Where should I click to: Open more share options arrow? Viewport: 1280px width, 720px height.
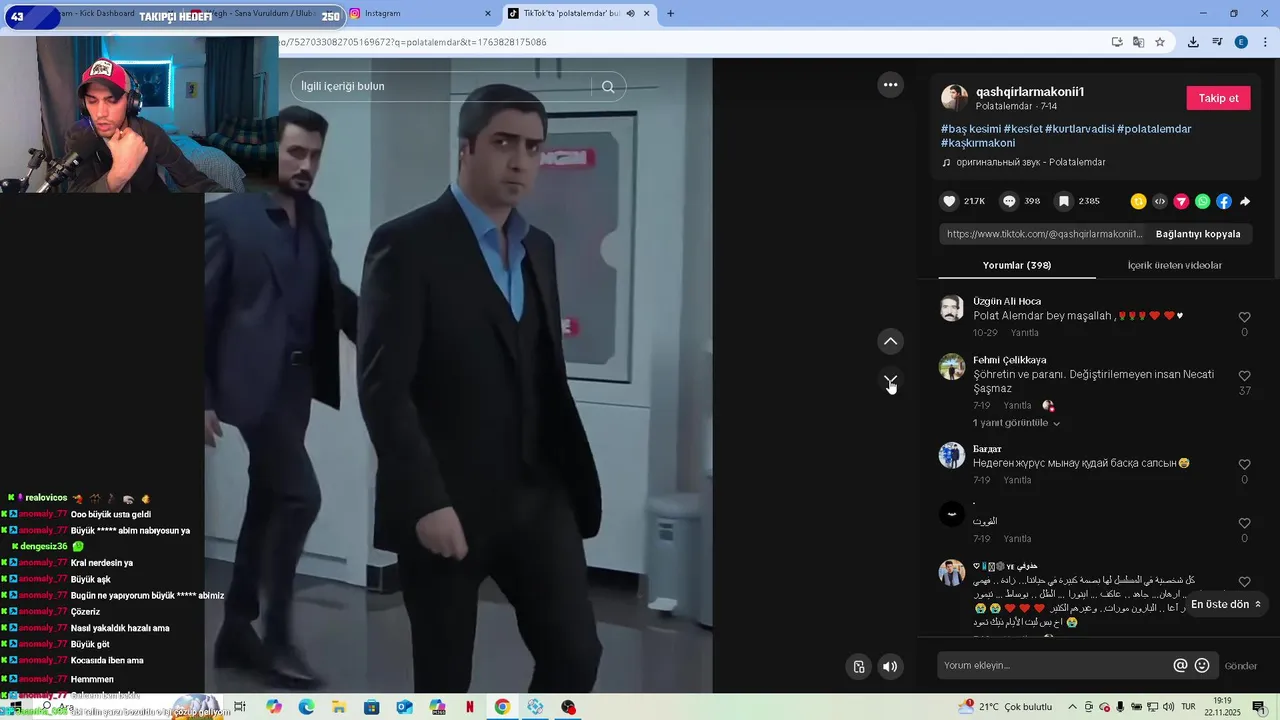coord(1245,201)
